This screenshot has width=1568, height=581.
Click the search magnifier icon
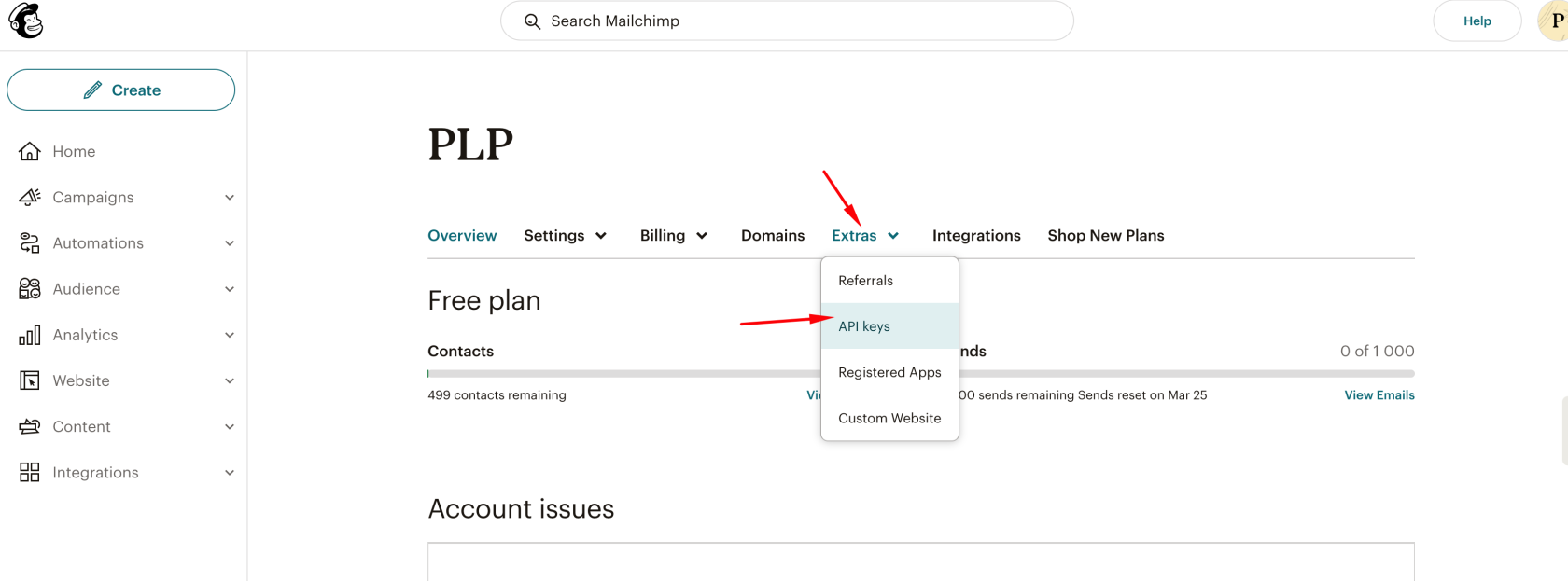(532, 21)
